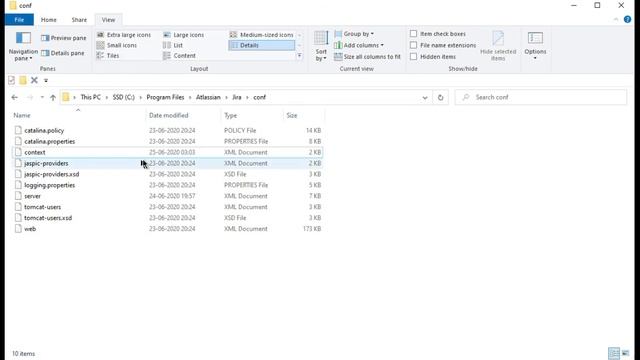Click the Delete quick access icon

(34, 80)
